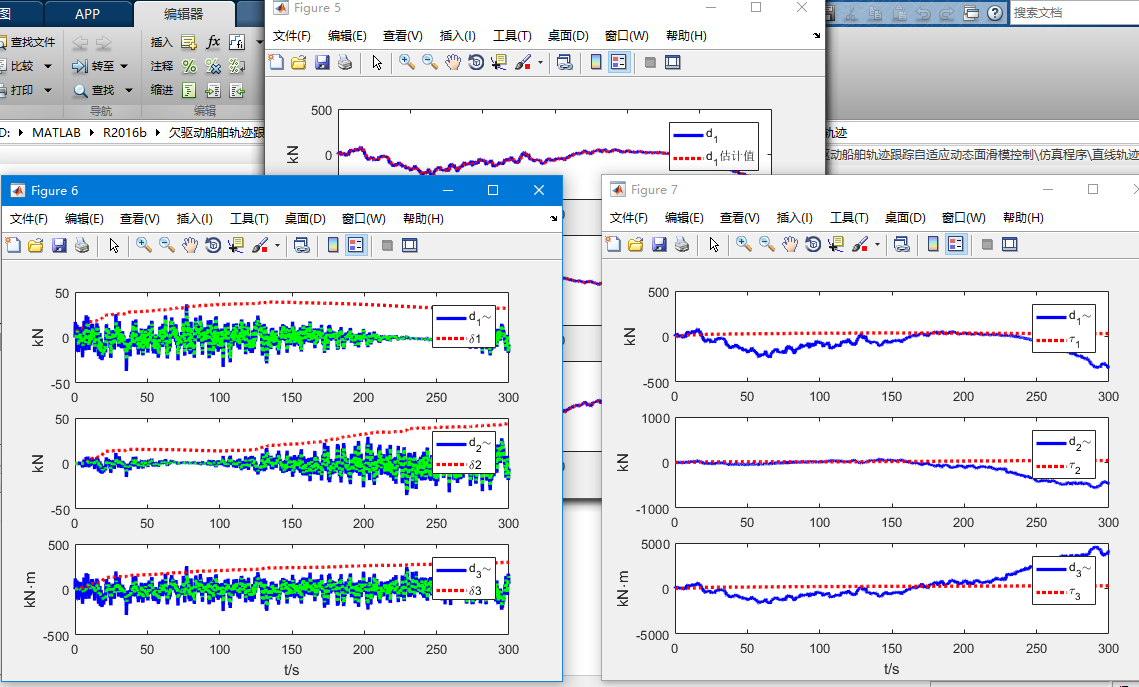The height and width of the screenshot is (687, 1139).
Task: Select Pan hand tool in Figure 7
Action: pos(790,245)
